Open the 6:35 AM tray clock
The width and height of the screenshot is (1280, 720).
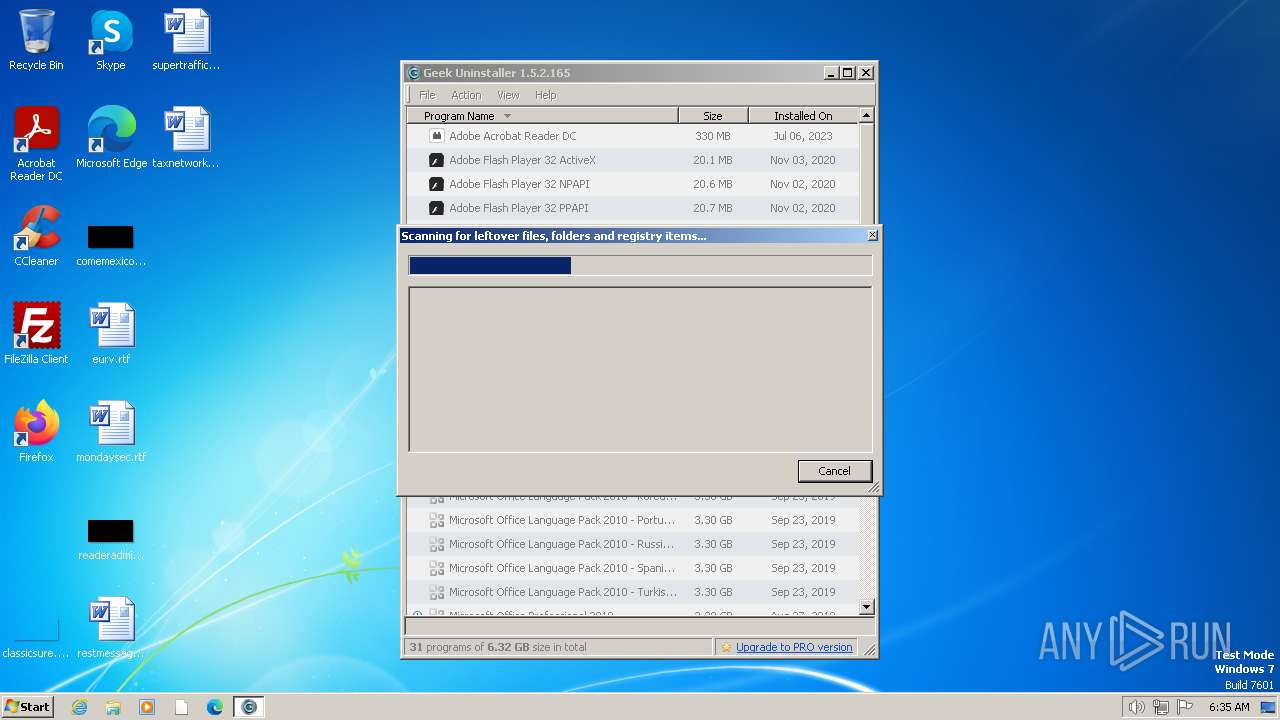point(1229,707)
